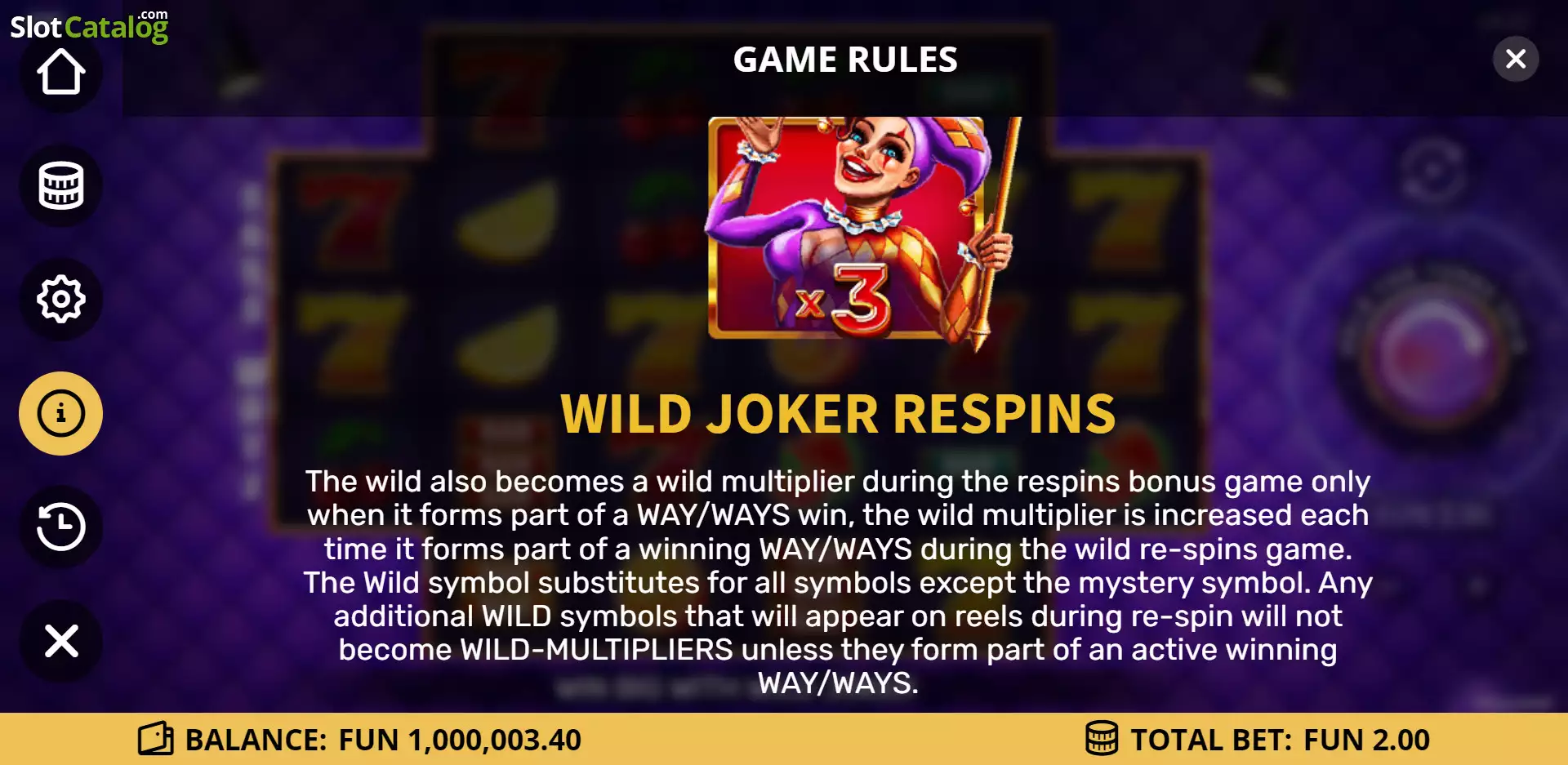1568x765 pixels.
Task: Click the x3 multiplier on joker image
Action: tap(843, 300)
